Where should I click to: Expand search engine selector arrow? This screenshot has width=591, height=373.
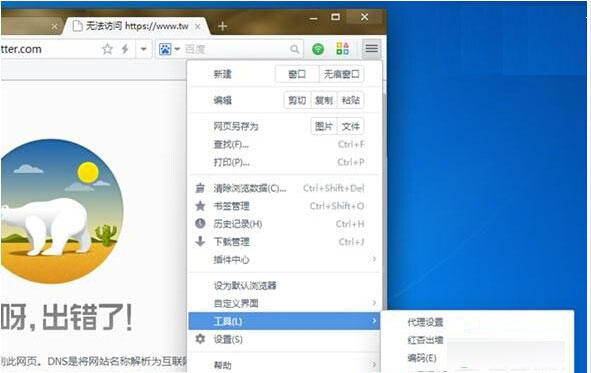(177, 49)
